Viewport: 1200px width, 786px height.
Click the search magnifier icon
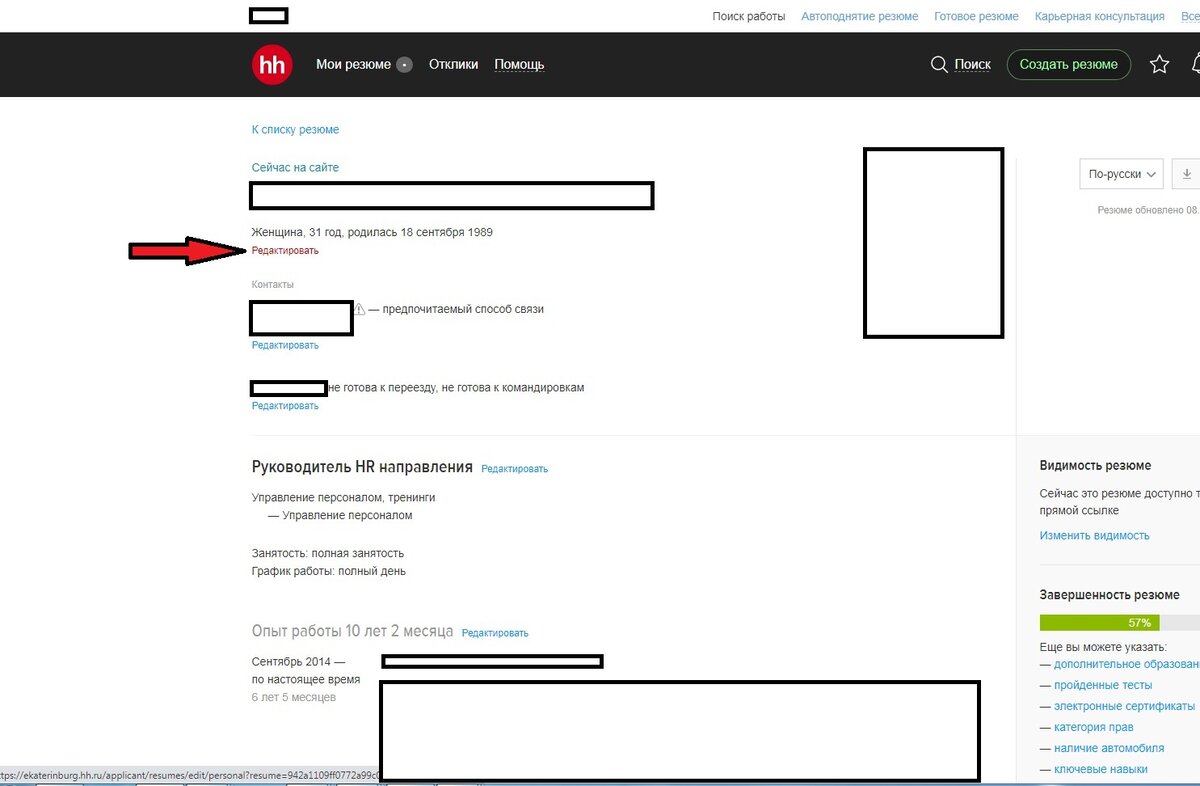click(939, 65)
